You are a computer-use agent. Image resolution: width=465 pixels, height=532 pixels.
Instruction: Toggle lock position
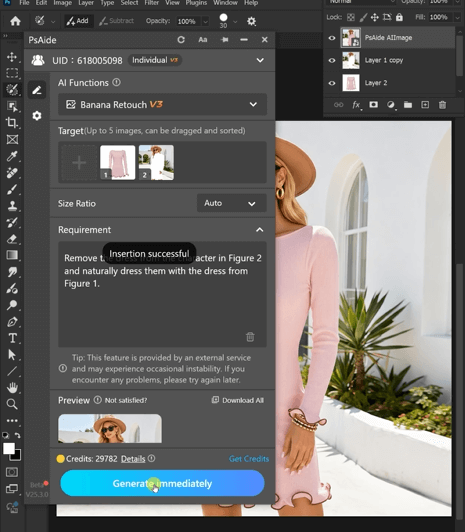[374, 17]
